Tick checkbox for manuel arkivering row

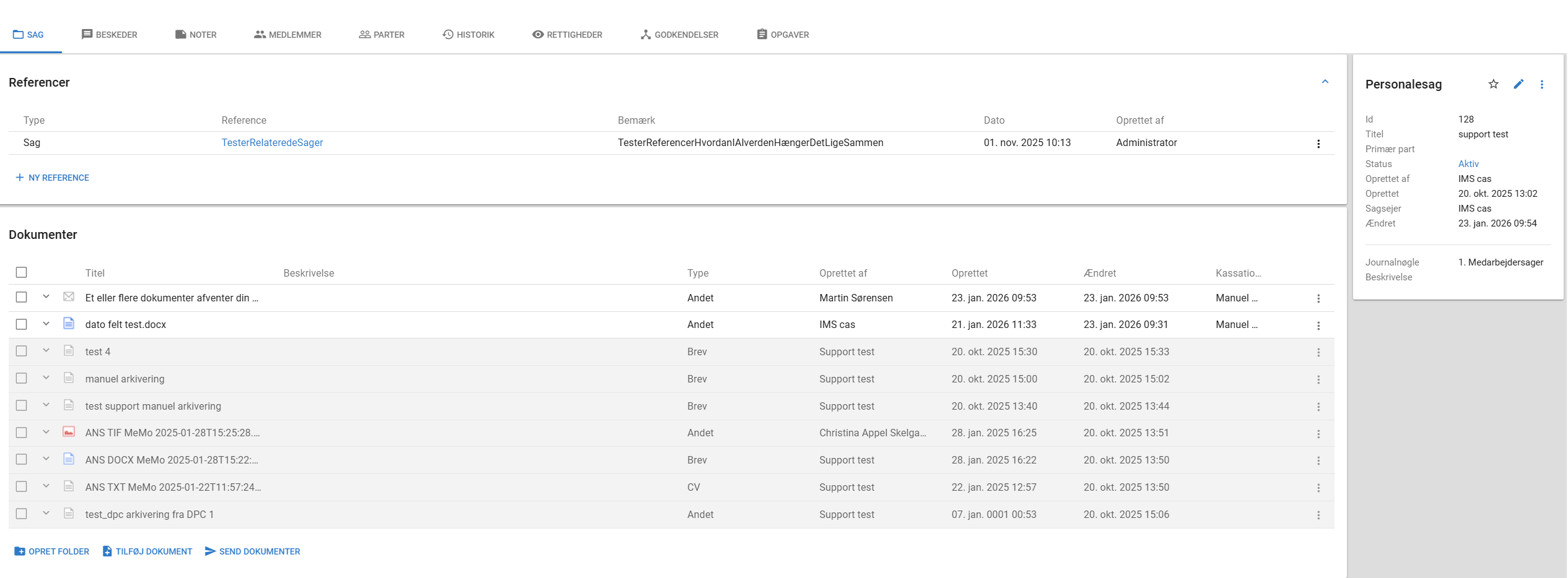(x=22, y=378)
